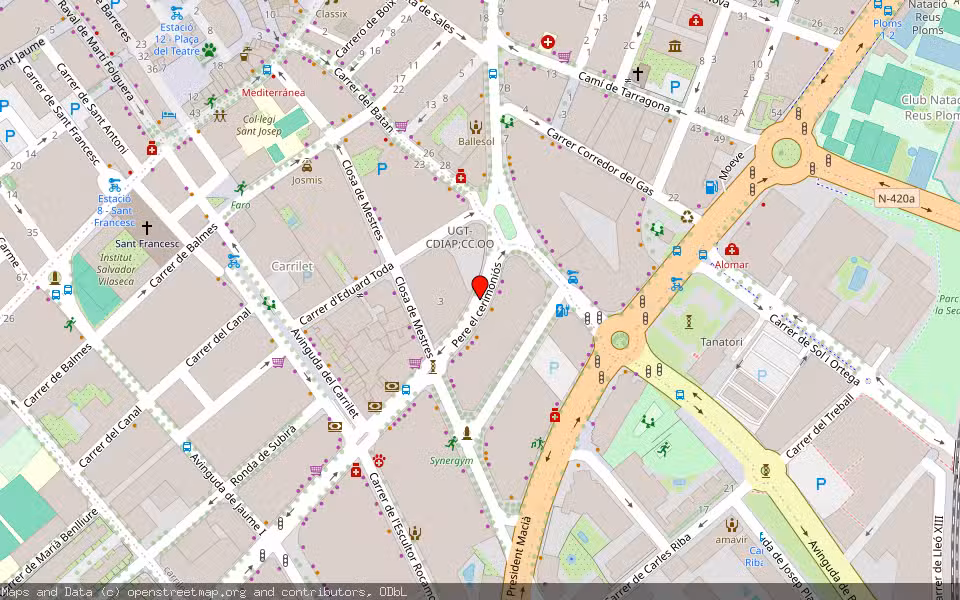This screenshot has width=960, height=600.
Task: Click the hotel bed icon
Action: [x=169, y=115]
